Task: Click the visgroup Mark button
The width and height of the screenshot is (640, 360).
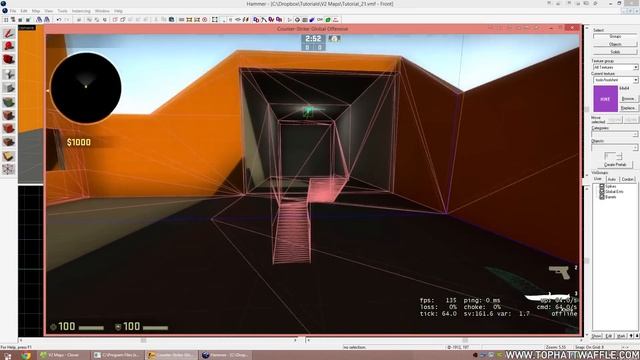Action: [621, 336]
